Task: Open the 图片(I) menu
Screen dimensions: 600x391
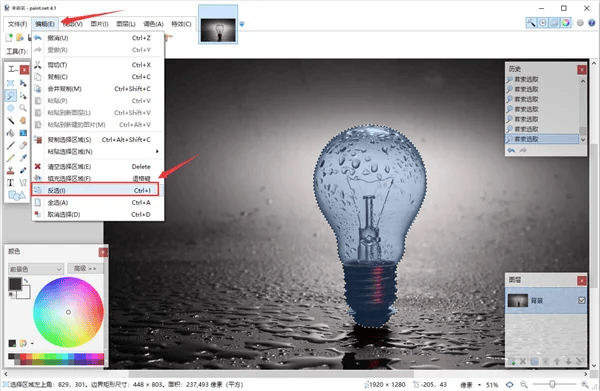Action: 99,24
